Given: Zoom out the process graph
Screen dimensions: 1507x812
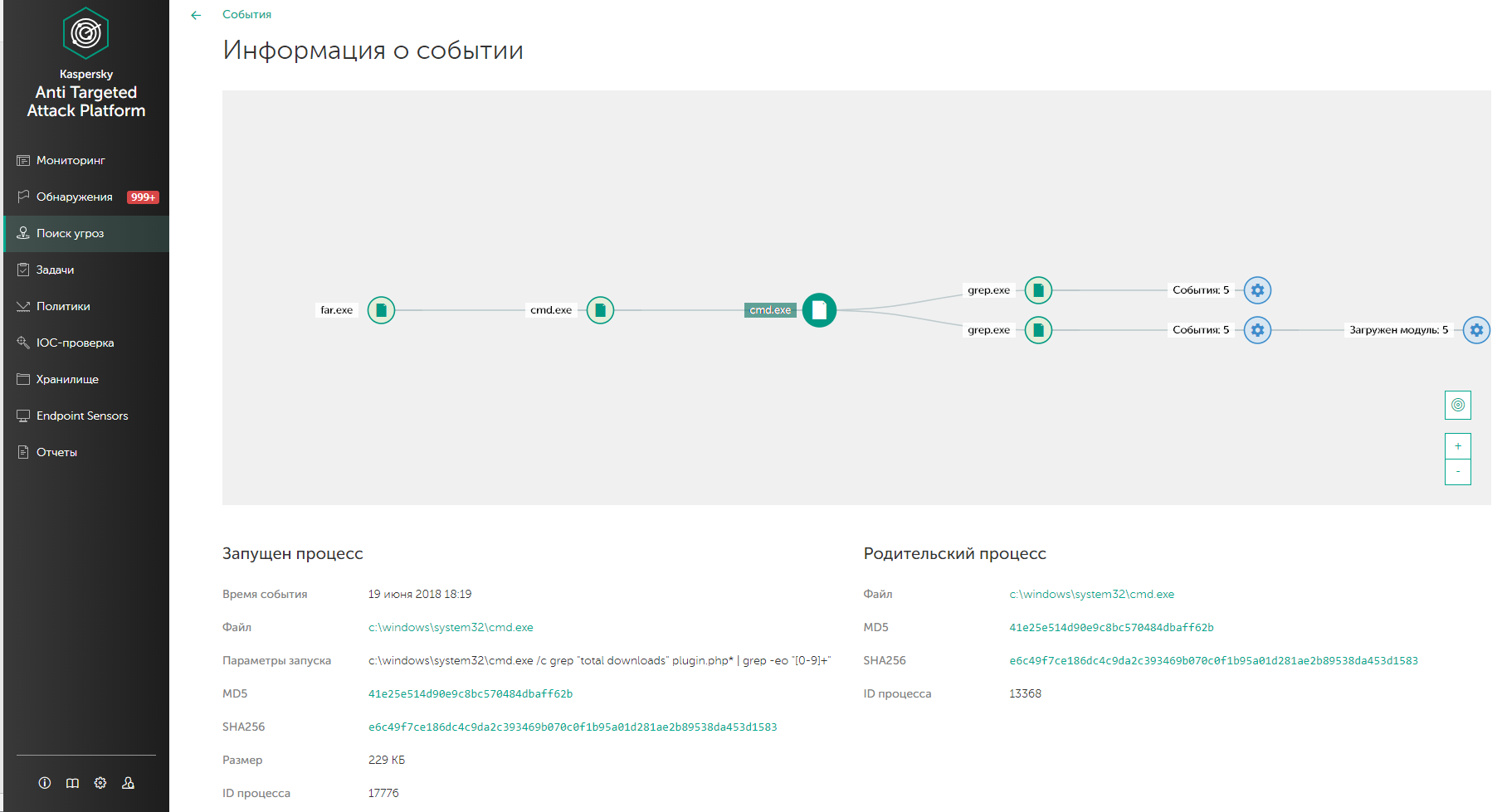Looking at the screenshot, I should (1458, 472).
